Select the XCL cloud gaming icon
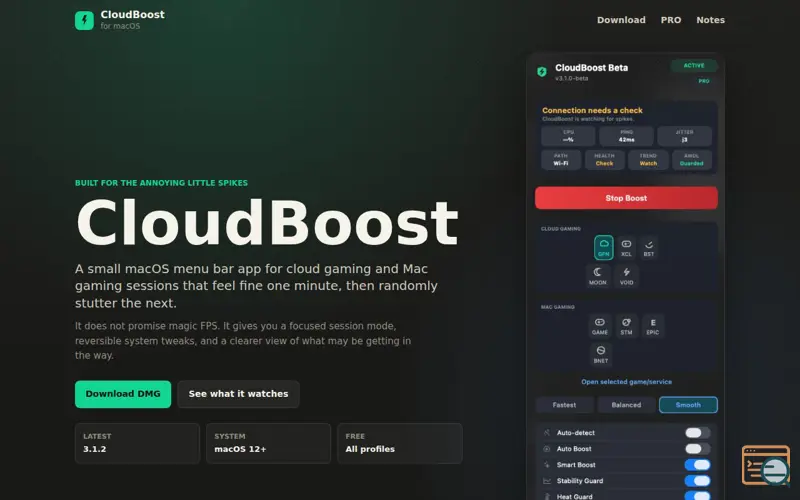The width and height of the screenshot is (800, 500). pyautogui.click(x=626, y=247)
